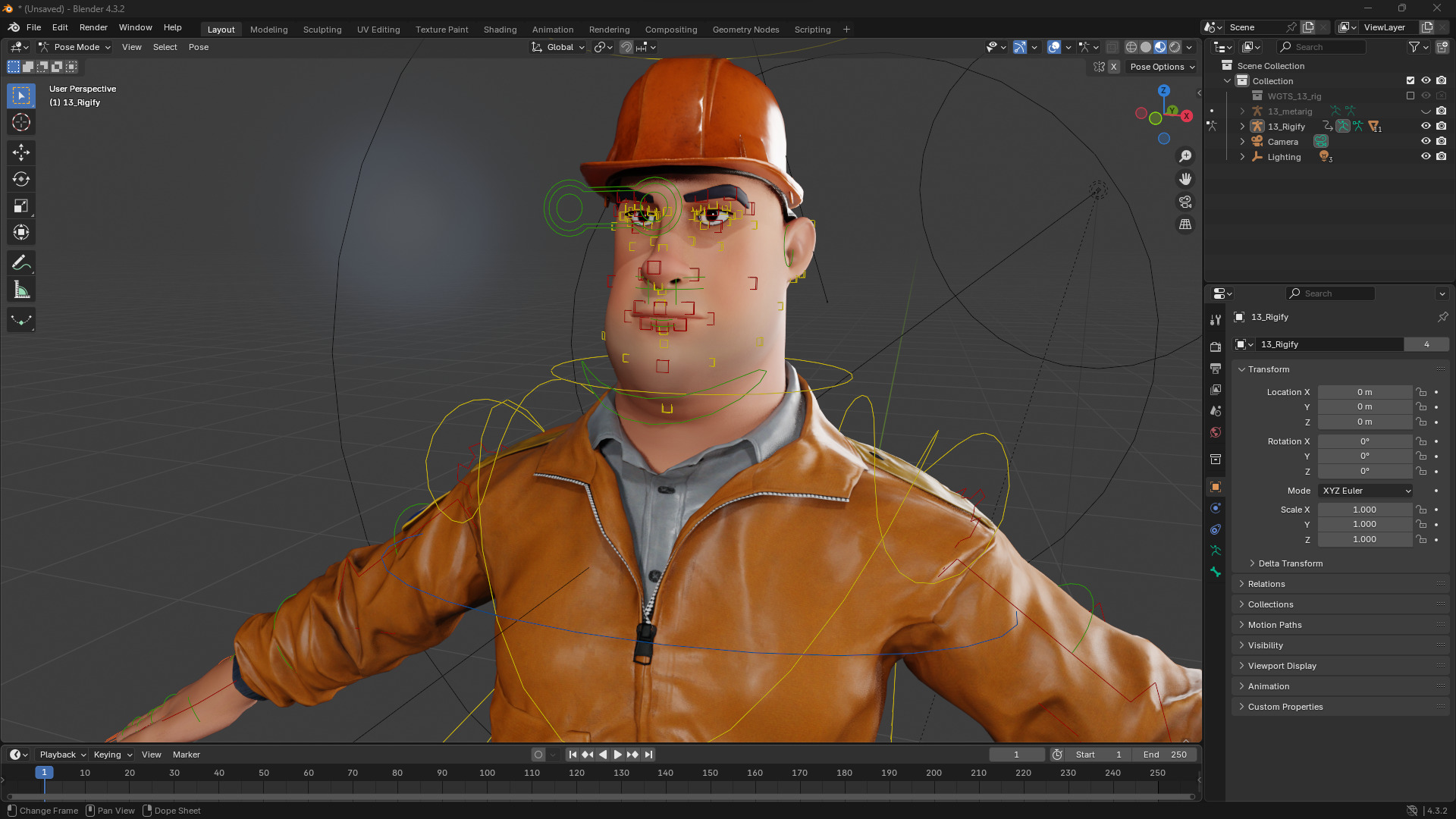Disable Lighting in renders via camera icon
The height and width of the screenshot is (819, 1456).
[x=1441, y=157]
